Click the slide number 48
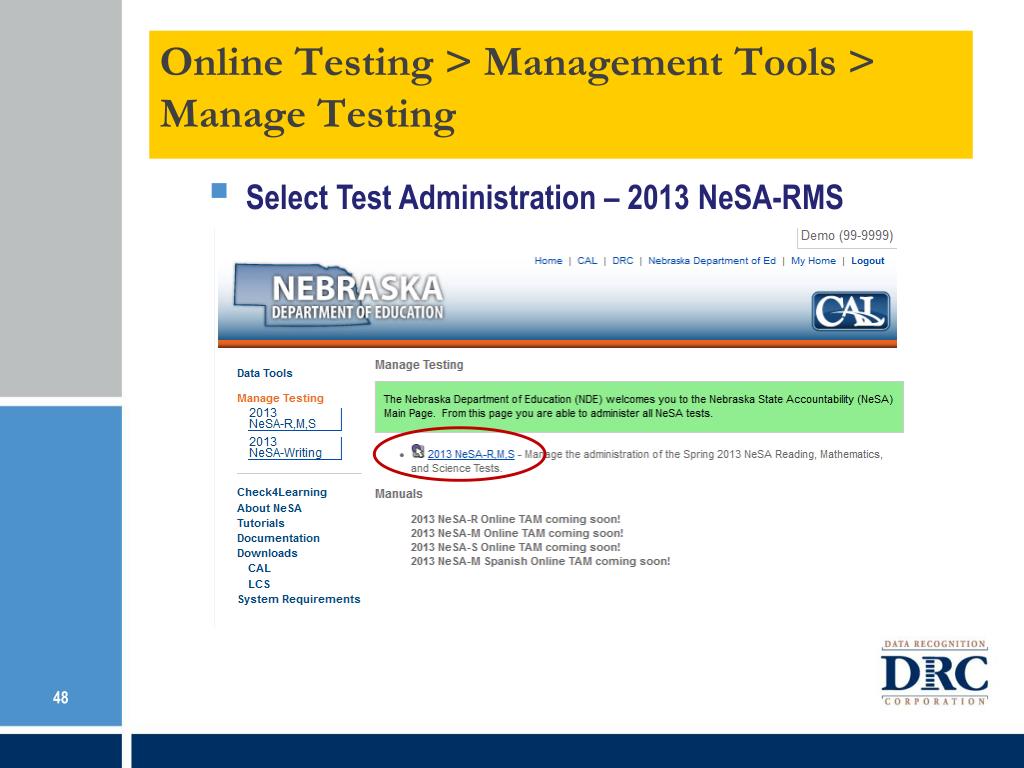 click(x=60, y=697)
